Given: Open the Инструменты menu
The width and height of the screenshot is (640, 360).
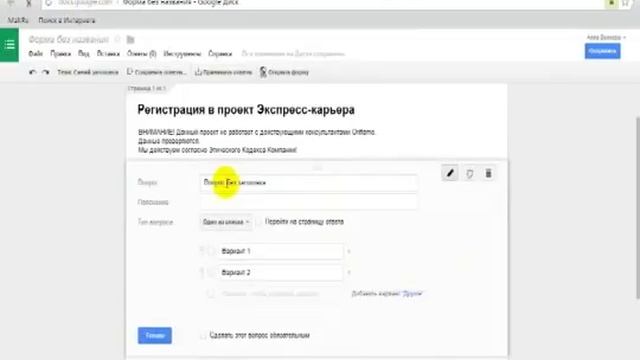Looking at the screenshot, I should [182, 53].
